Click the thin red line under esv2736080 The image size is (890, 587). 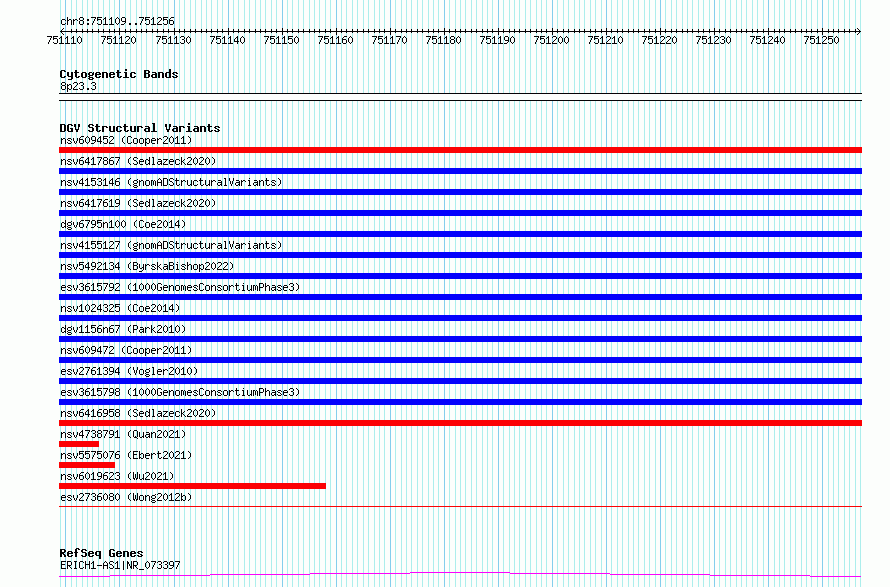460,506
